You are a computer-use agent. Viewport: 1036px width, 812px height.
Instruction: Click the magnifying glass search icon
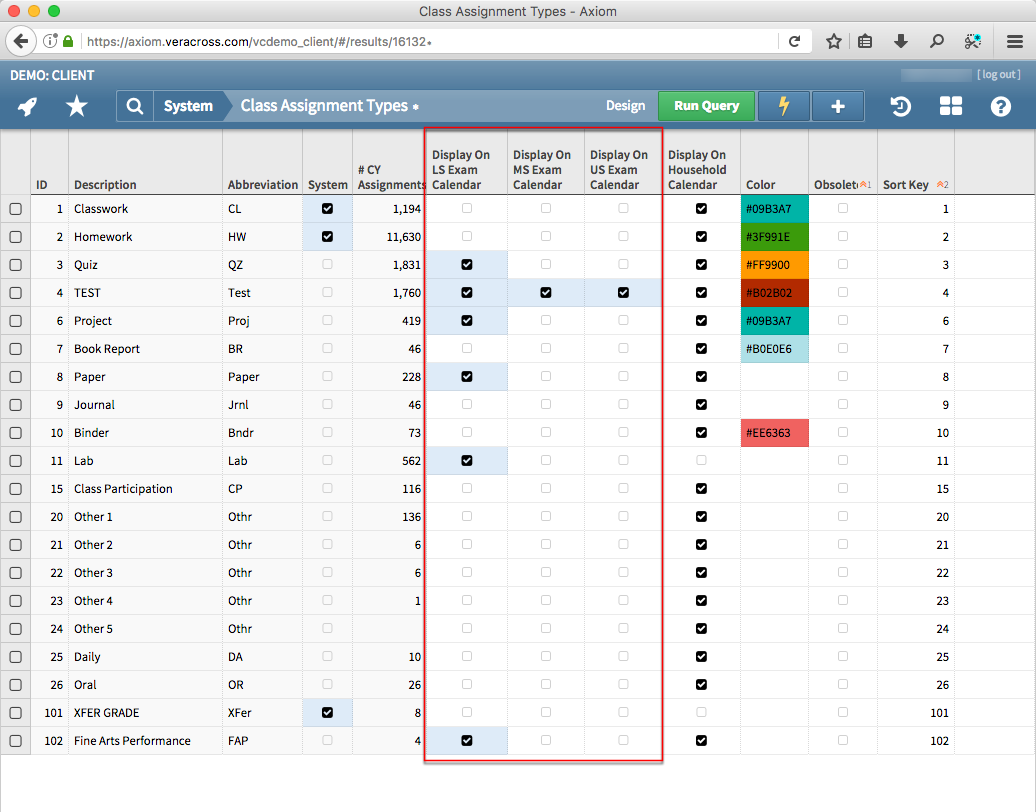click(x=135, y=106)
